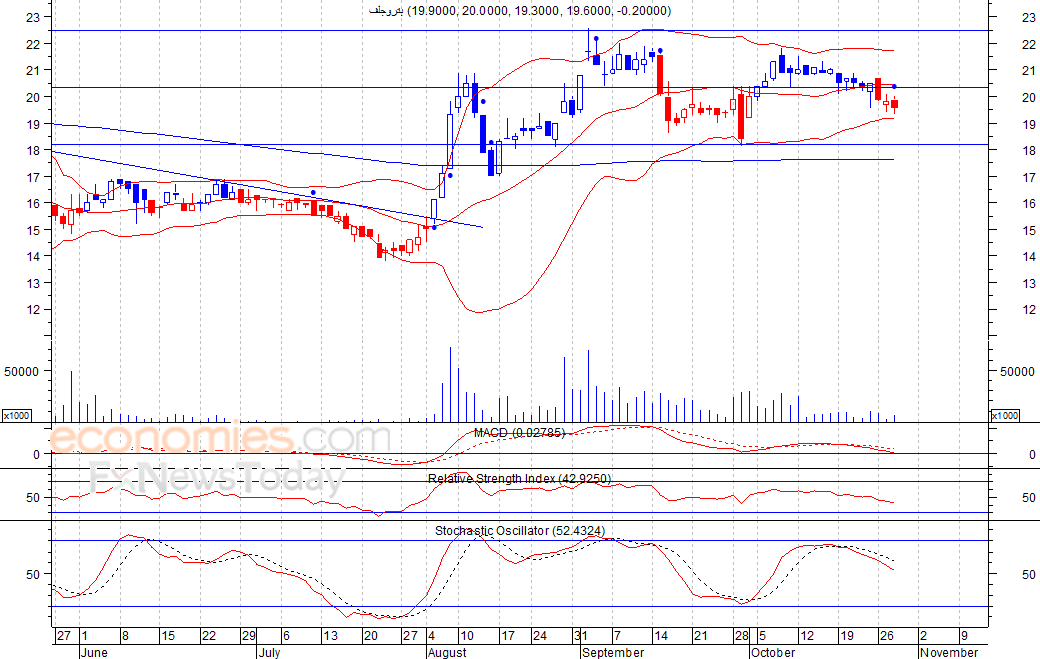Click the July month label
This screenshot has height=659, width=1040.
click(x=269, y=652)
